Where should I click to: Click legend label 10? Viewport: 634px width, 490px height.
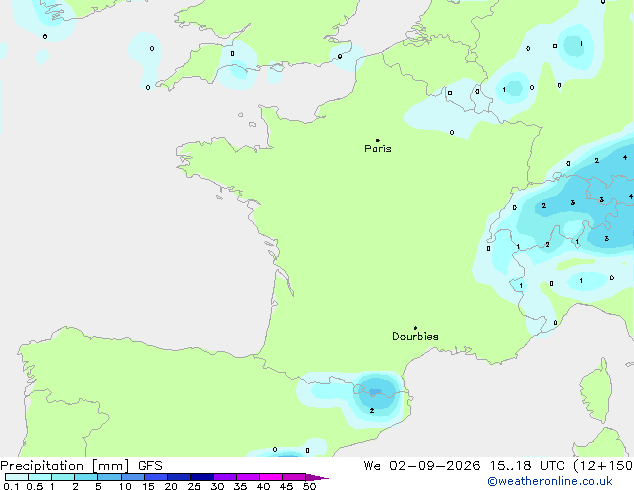click(125, 486)
